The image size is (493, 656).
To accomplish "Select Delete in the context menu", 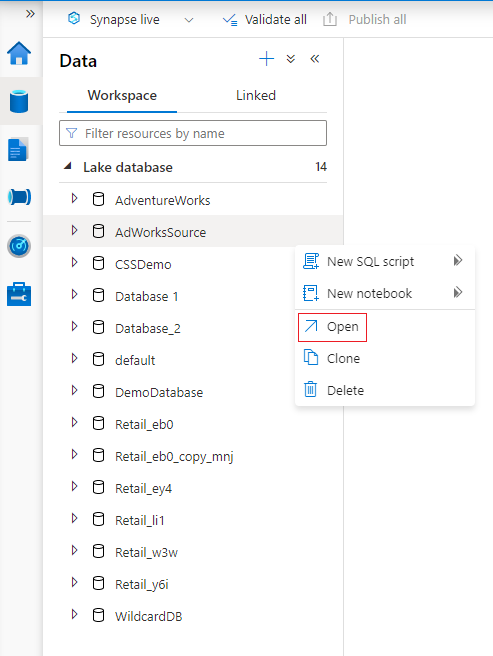I will (x=385, y=390).
